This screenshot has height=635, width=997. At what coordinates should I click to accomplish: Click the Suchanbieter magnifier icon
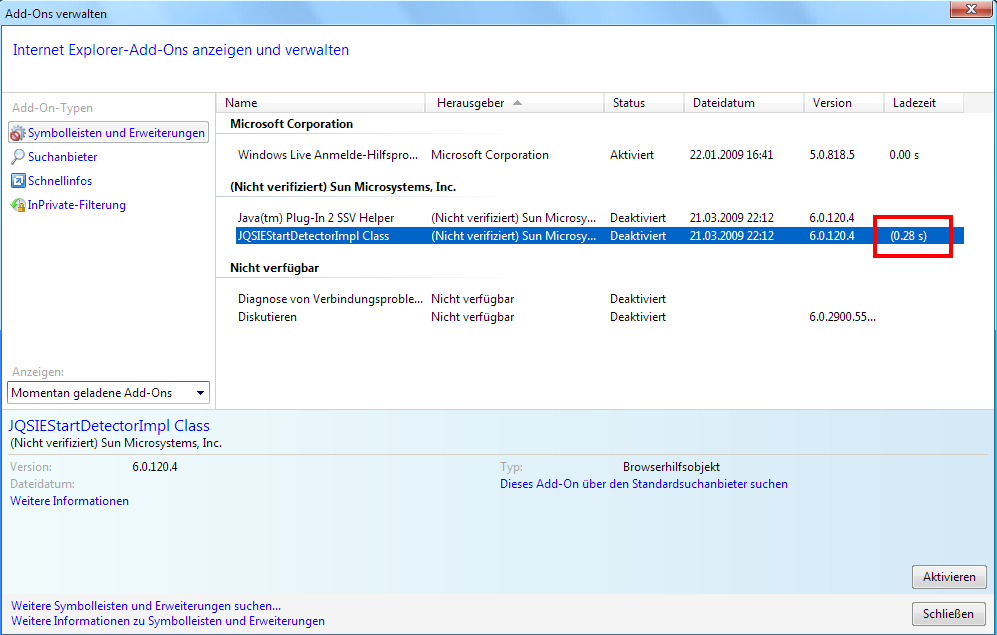pos(18,156)
